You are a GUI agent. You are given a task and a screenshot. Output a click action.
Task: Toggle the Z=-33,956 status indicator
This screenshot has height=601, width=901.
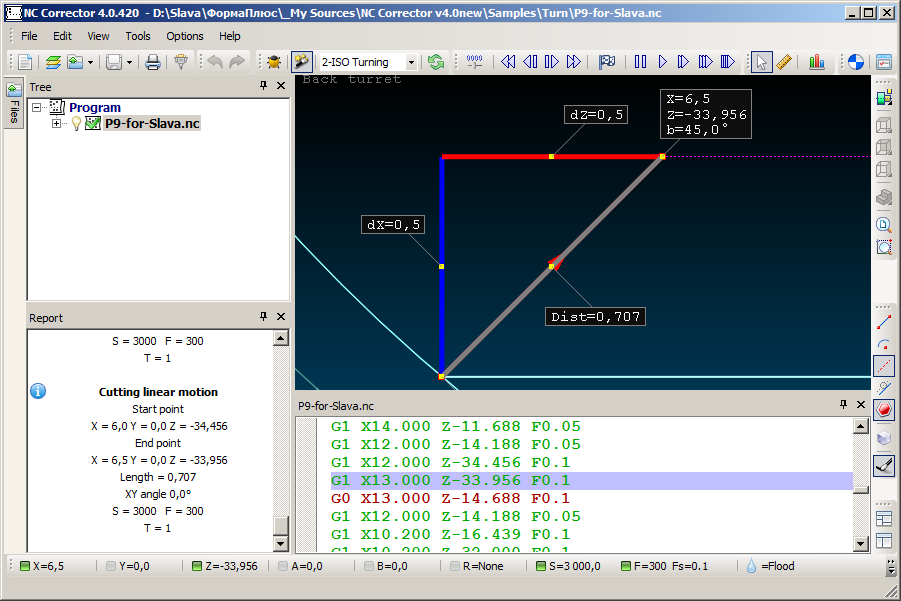pos(225,566)
